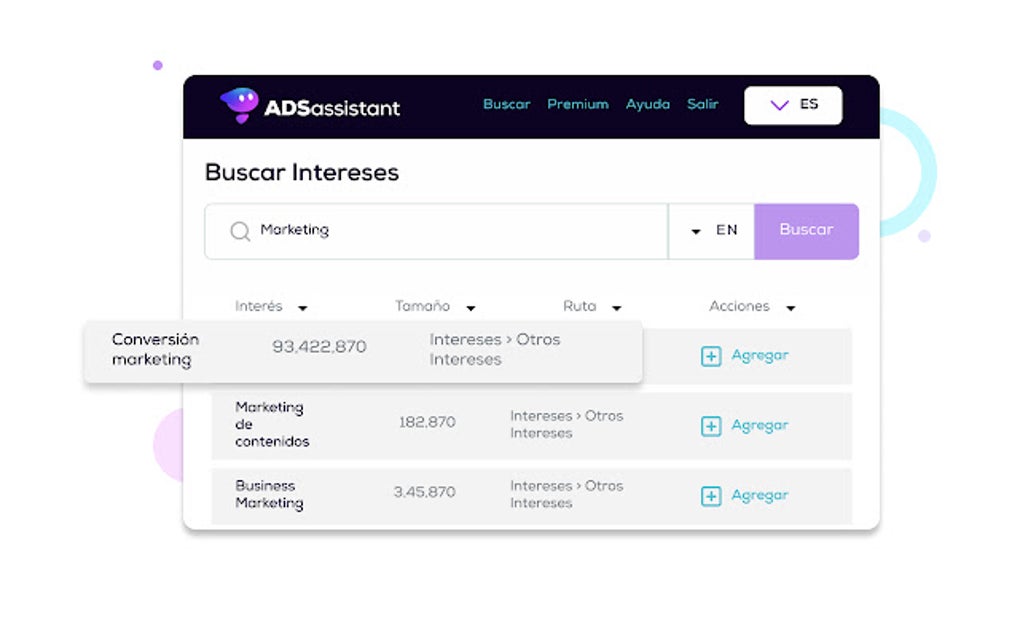Viewport: 1020px width, 638px height.
Task: Click the magnifying glass icon in the search bar
Action: (239, 231)
